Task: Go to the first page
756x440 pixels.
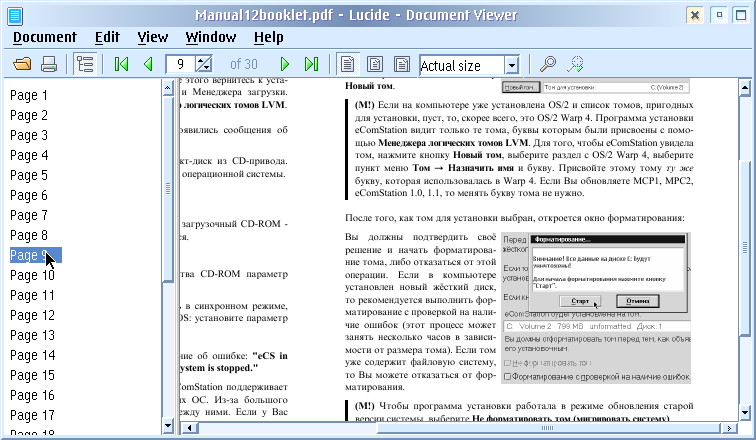Action: coord(121,64)
